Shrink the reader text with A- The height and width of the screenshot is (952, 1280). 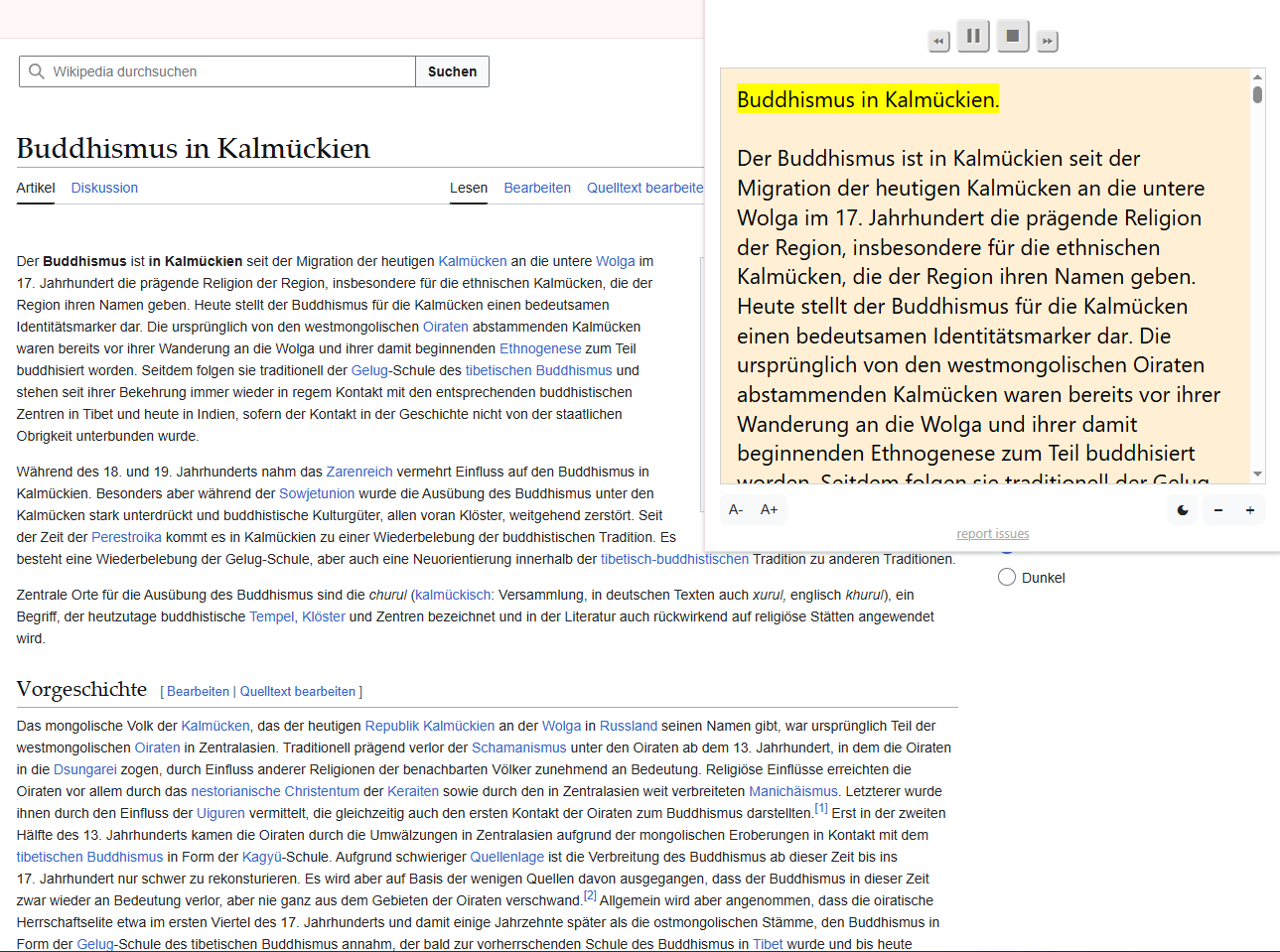[735, 508]
